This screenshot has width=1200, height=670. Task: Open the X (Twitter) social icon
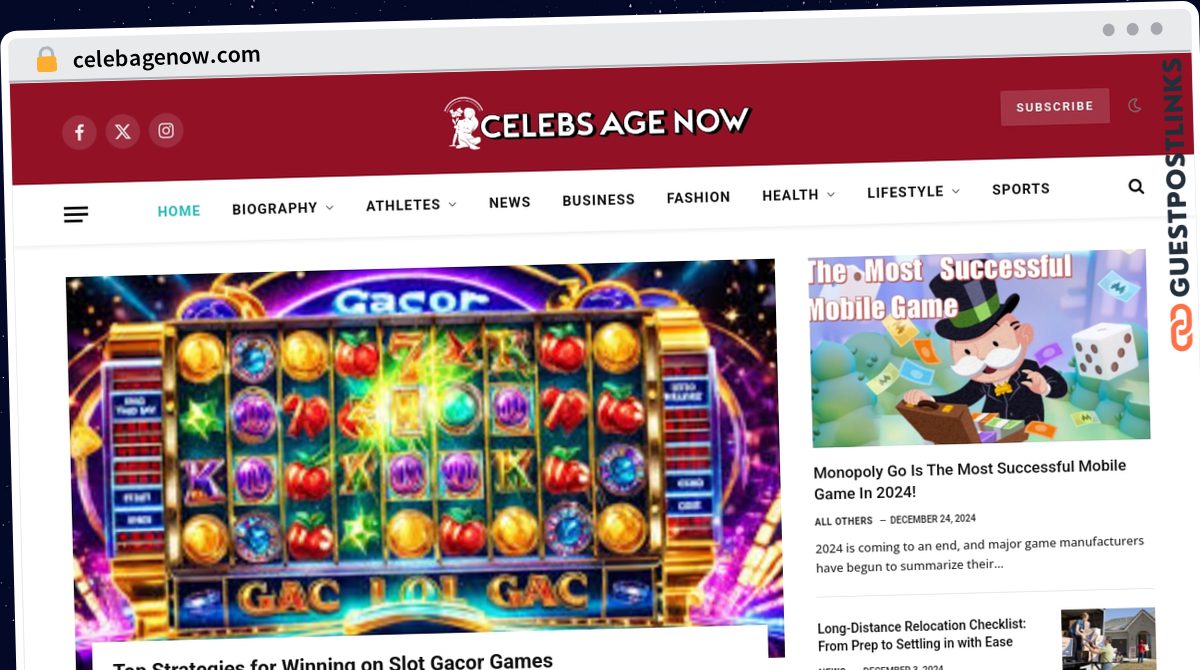tap(123, 131)
